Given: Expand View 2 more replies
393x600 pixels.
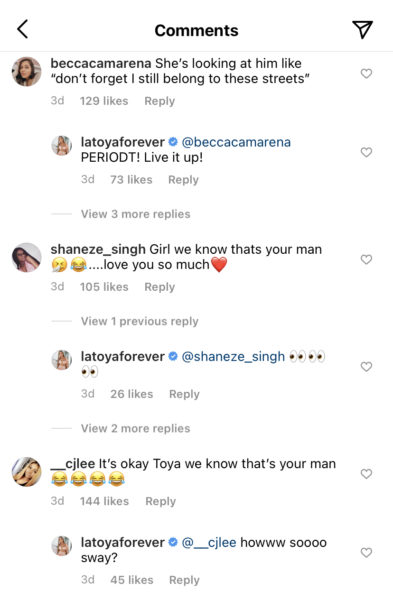Looking at the screenshot, I should click(135, 428).
